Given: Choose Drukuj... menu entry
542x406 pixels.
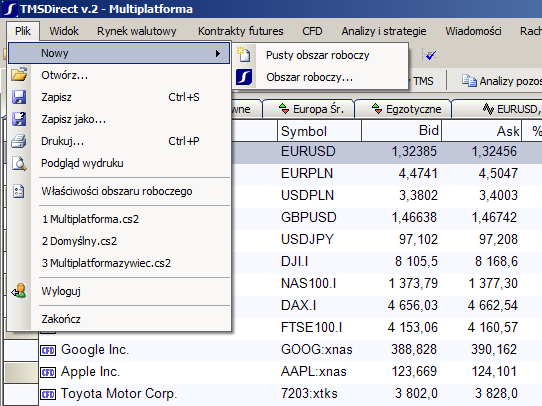Looking at the screenshot, I should pos(119,141).
